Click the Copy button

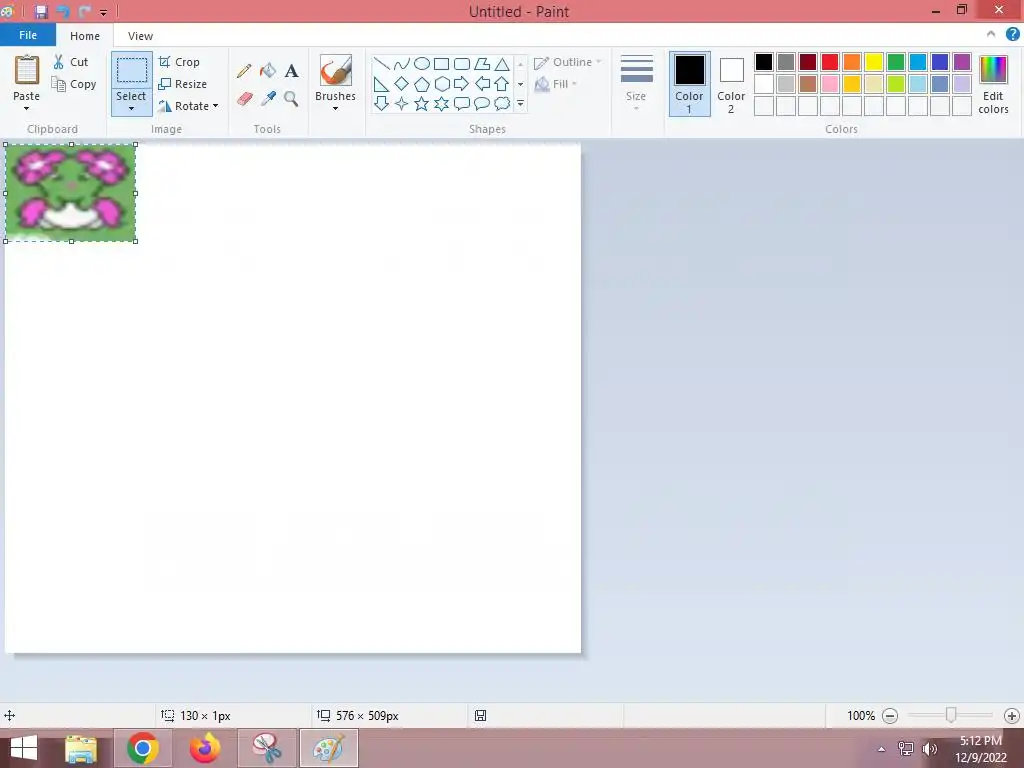74,84
